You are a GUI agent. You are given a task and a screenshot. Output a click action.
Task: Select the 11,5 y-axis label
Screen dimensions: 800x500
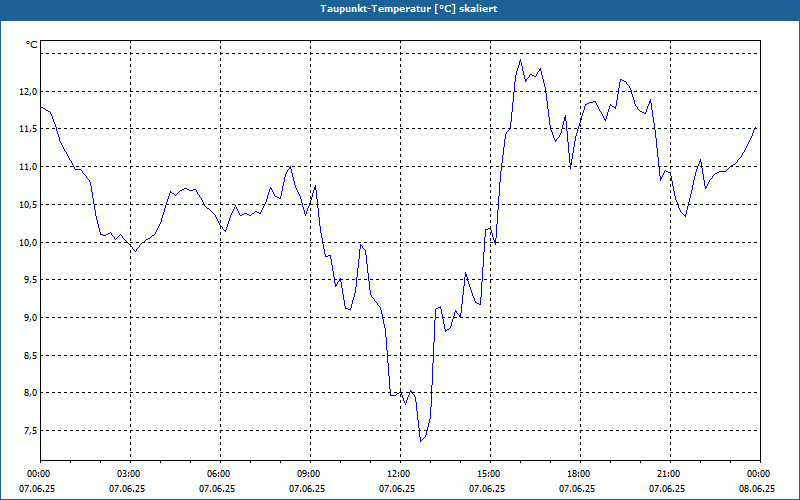pyautogui.click(x=29, y=129)
